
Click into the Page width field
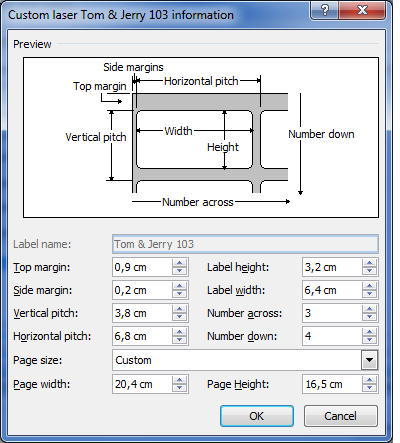[x=143, y=384]
